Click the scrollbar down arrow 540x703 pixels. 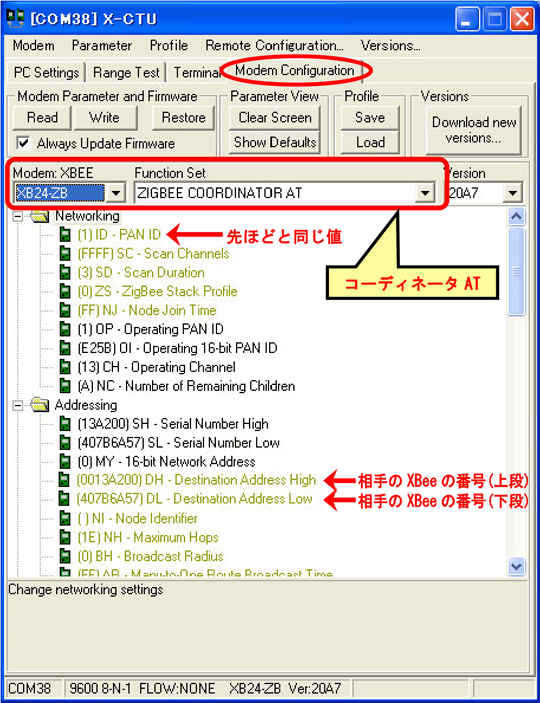pos(517,565)
